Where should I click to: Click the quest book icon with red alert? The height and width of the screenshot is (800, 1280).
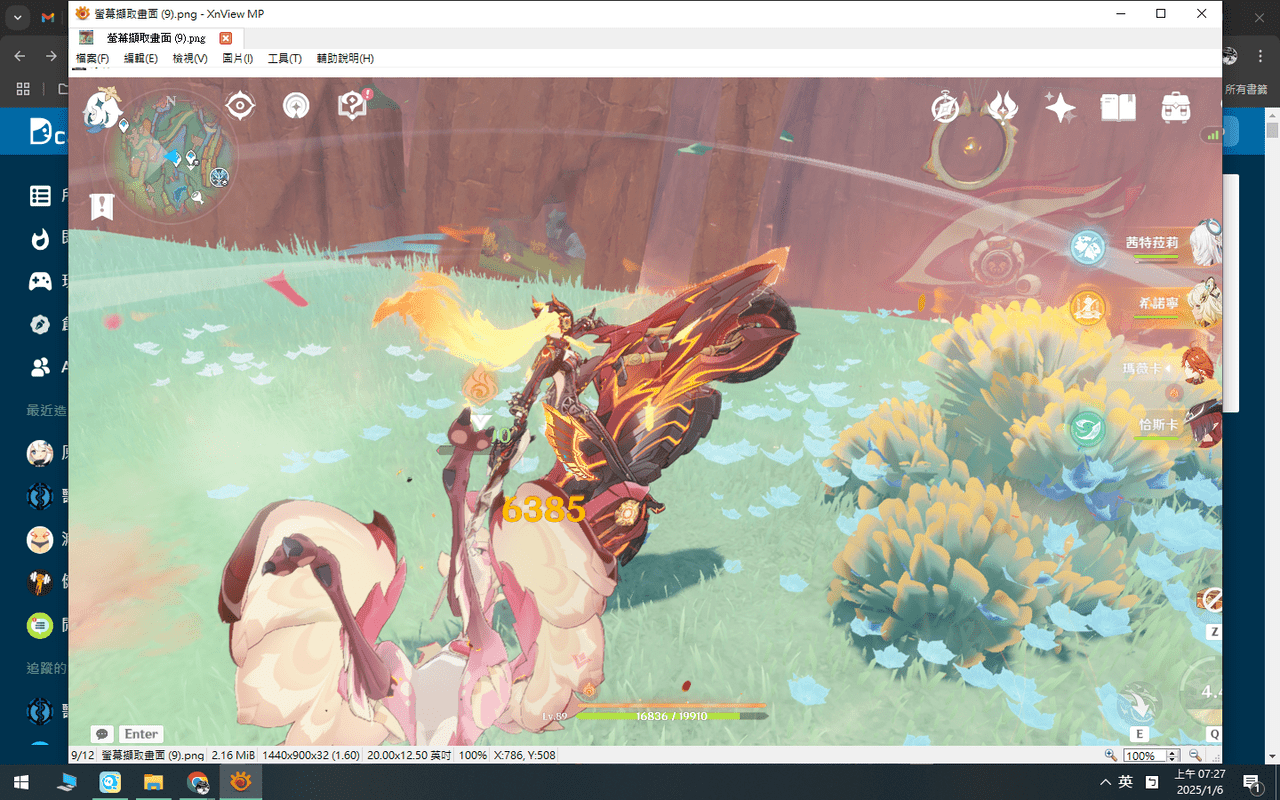354,104
